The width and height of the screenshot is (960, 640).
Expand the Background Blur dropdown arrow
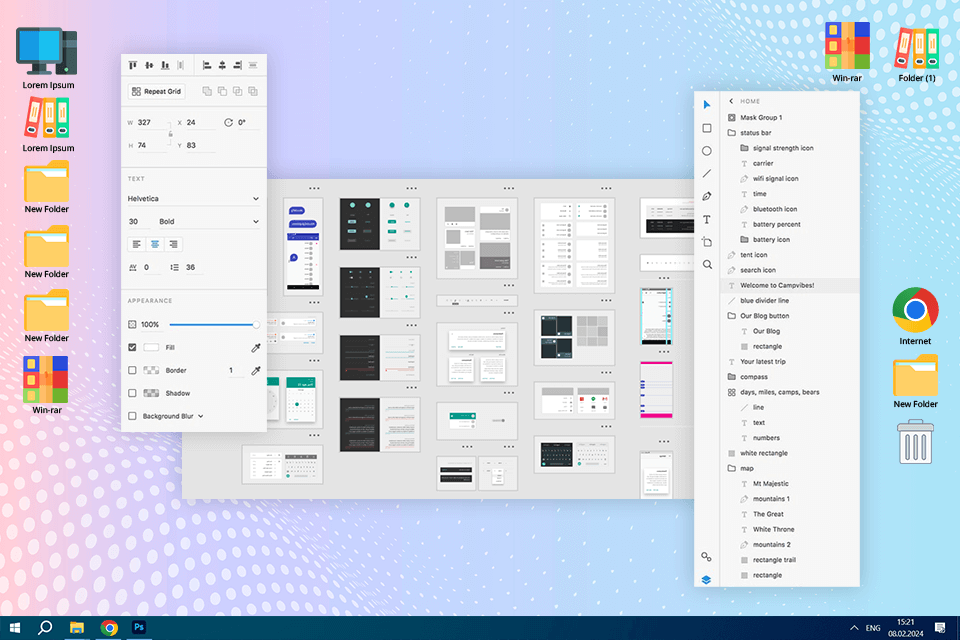201,416
